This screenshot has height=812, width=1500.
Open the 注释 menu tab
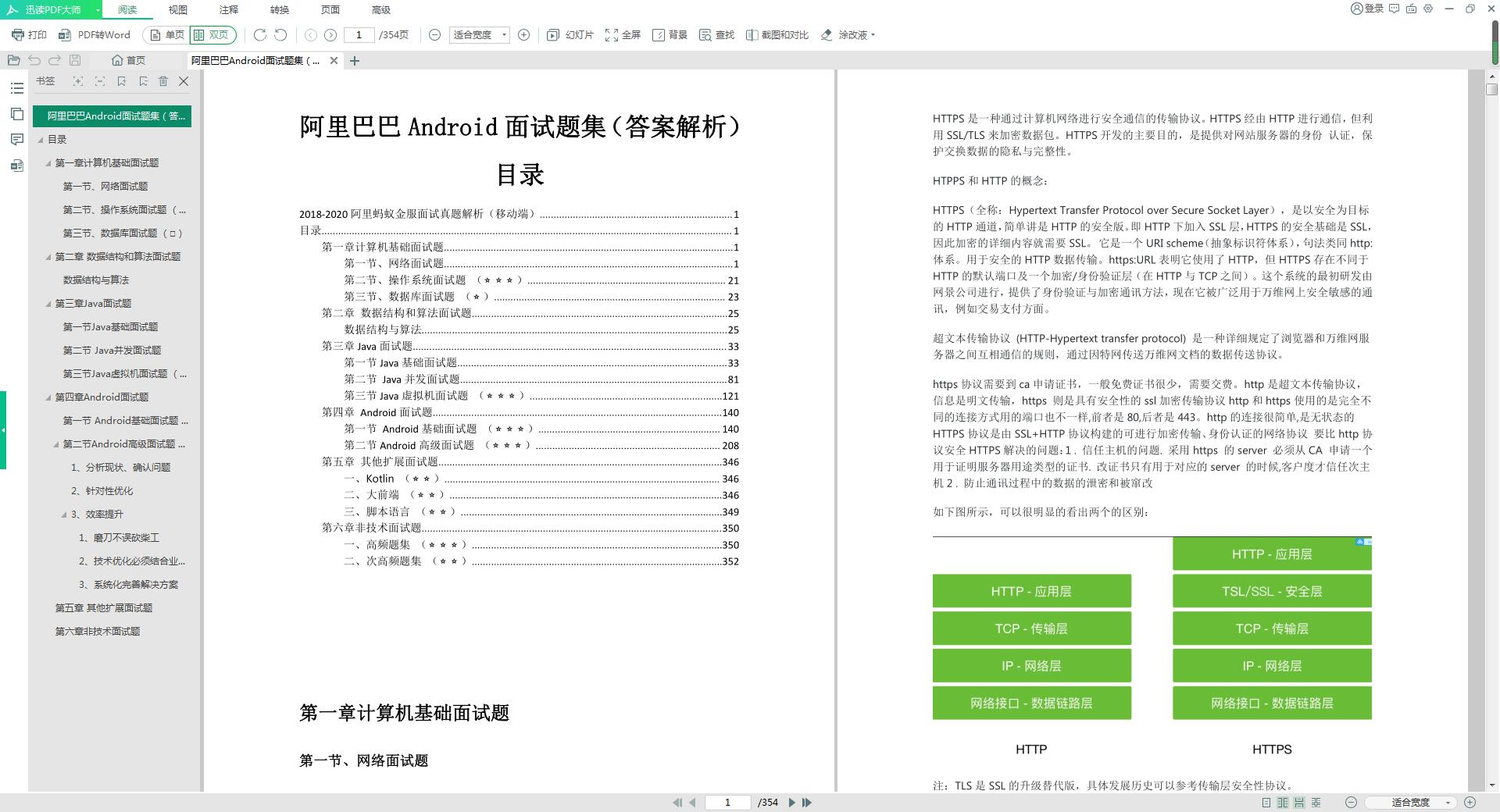pyautogui.click(x=229, y=10)
